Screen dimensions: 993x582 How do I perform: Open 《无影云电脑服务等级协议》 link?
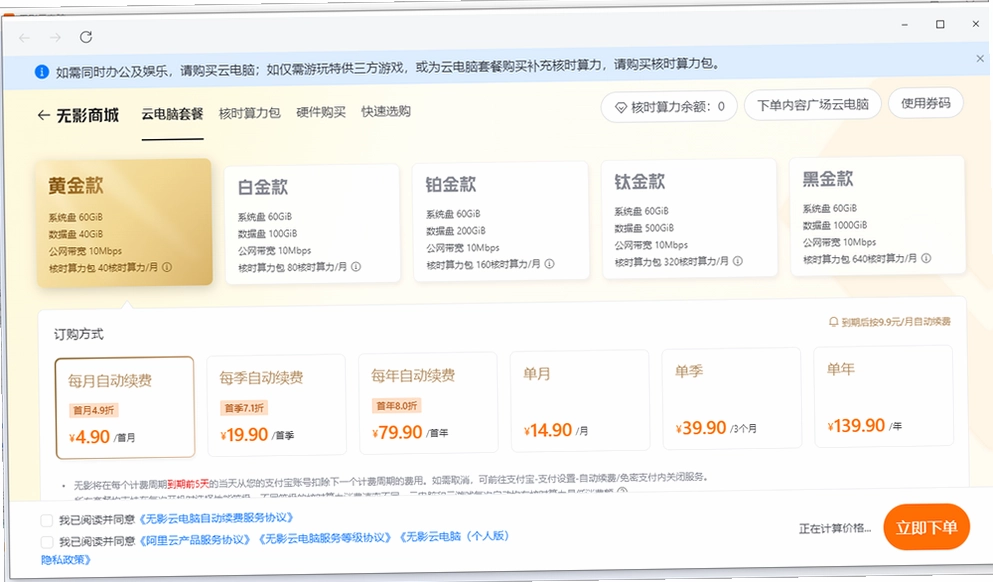click(325, 538)
